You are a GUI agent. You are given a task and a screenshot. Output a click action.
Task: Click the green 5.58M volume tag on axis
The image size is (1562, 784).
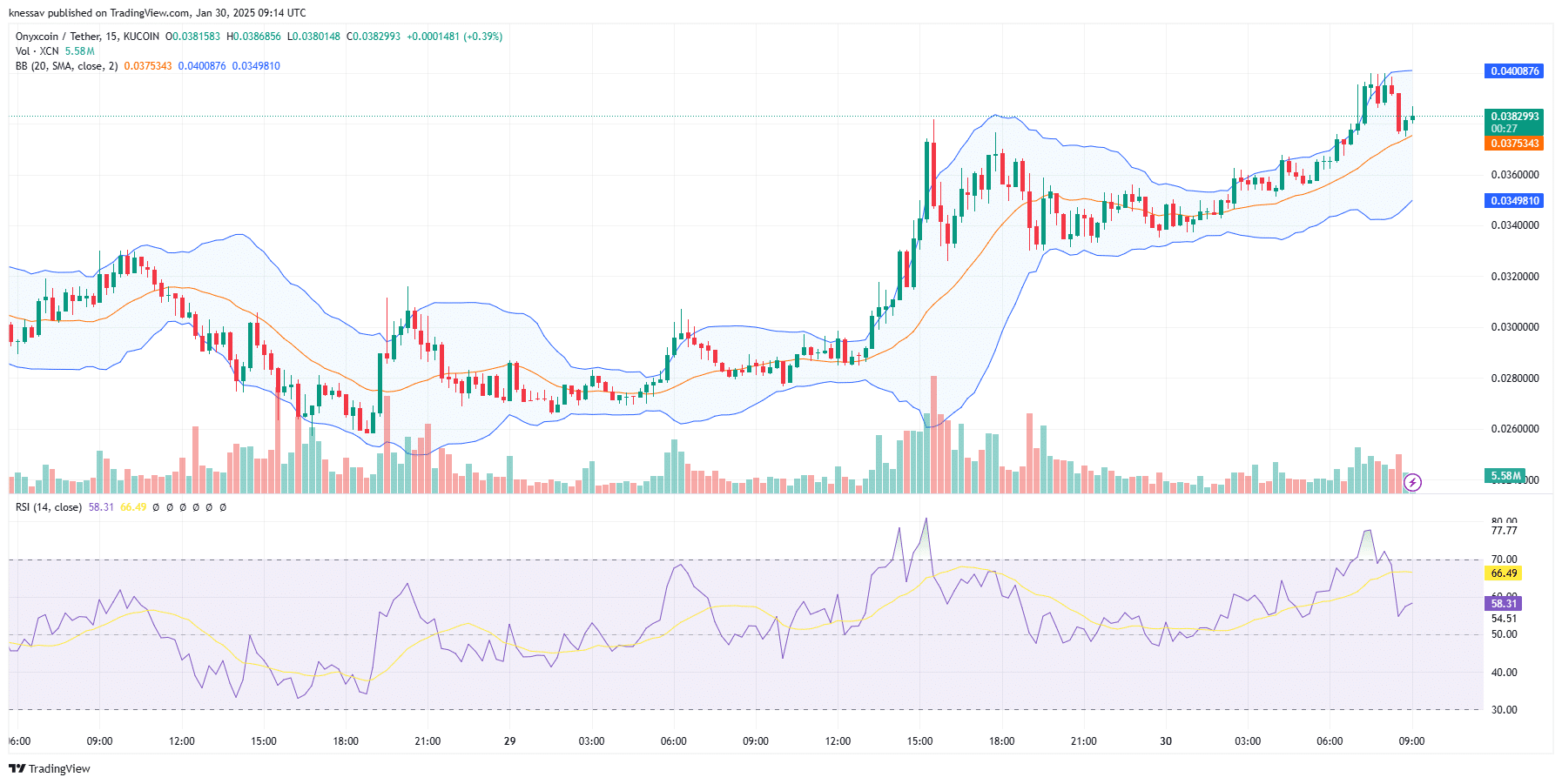point(1505,476)
